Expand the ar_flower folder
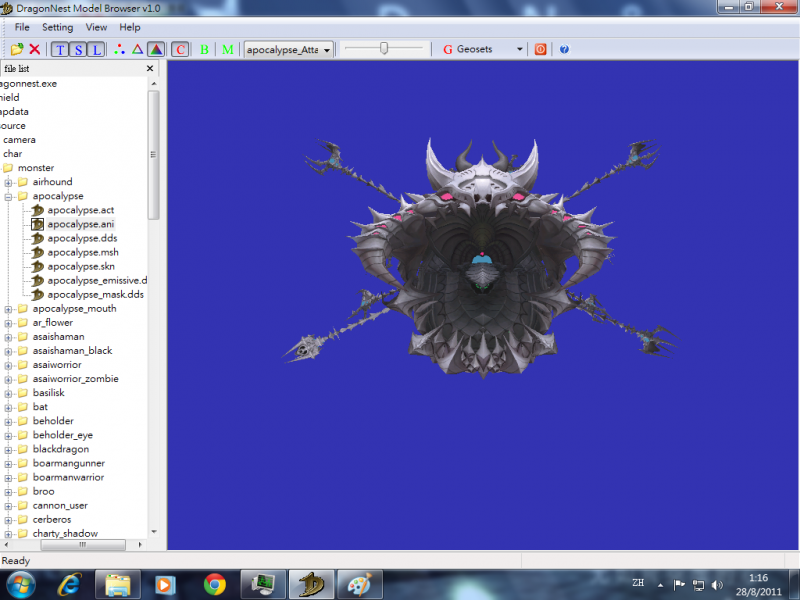This screenshot has width=800, height=600. (8, 323)
